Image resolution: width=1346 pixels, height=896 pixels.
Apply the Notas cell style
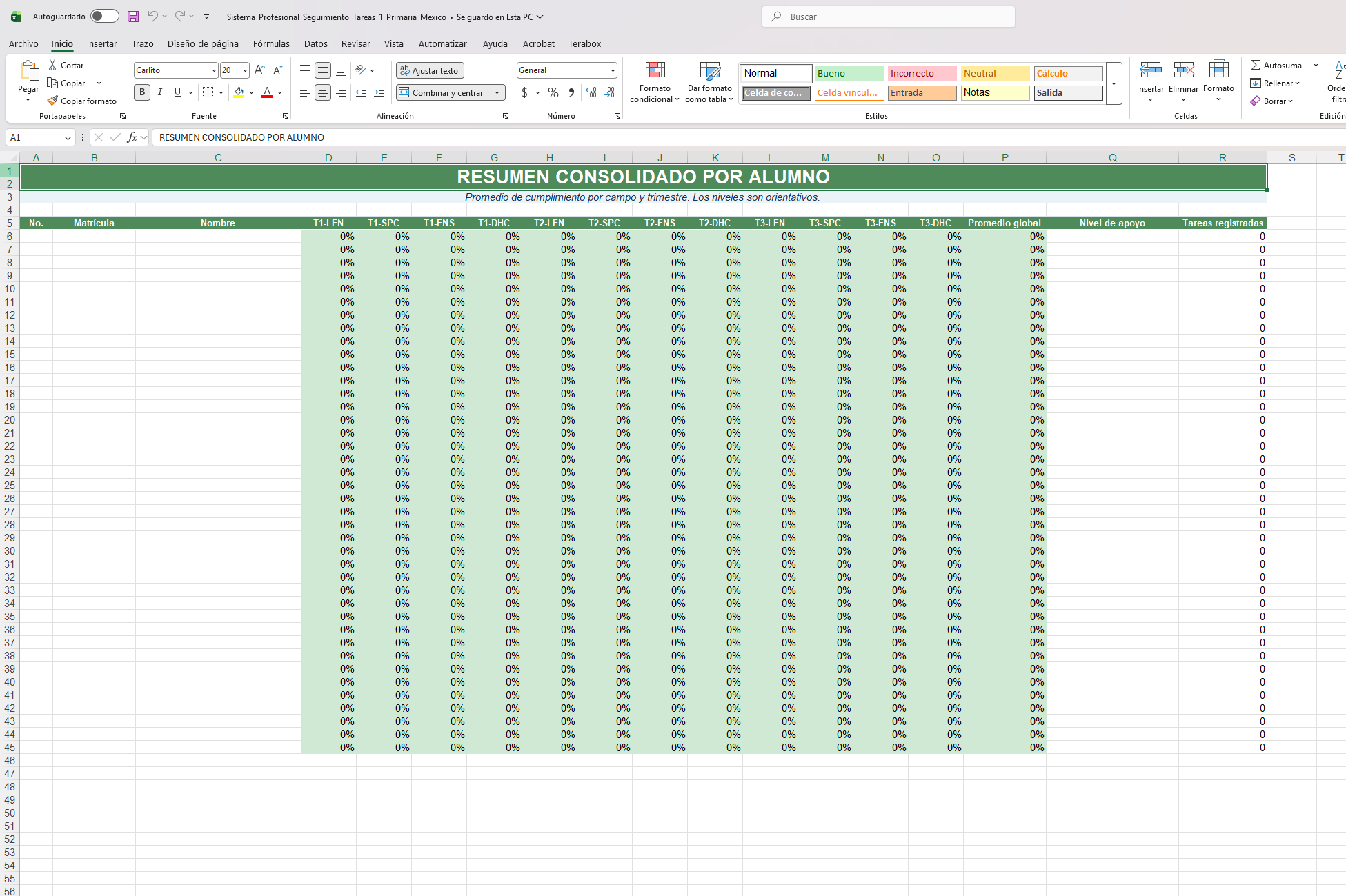(x=995, y=92)
